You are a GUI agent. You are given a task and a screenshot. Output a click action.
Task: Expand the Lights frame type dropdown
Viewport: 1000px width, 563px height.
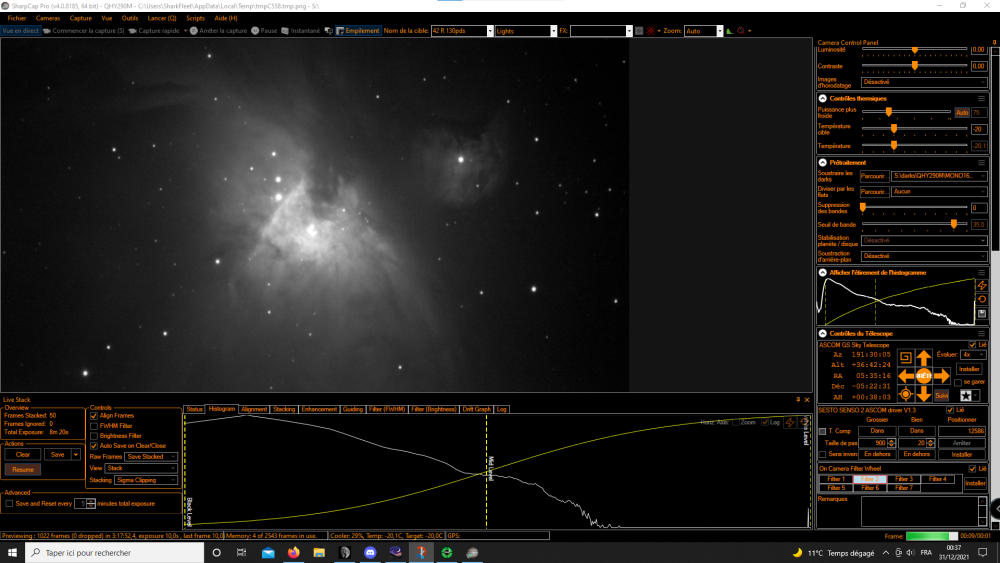click(554, 31)
